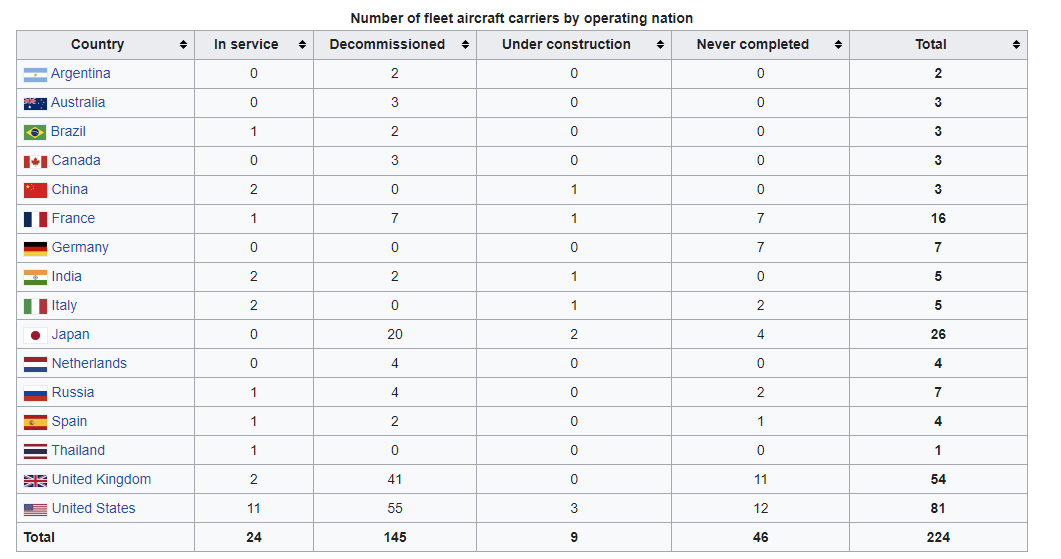The image size is (1061, 559).
Task: Click the Spain flag icon
Action: [35, 422]
